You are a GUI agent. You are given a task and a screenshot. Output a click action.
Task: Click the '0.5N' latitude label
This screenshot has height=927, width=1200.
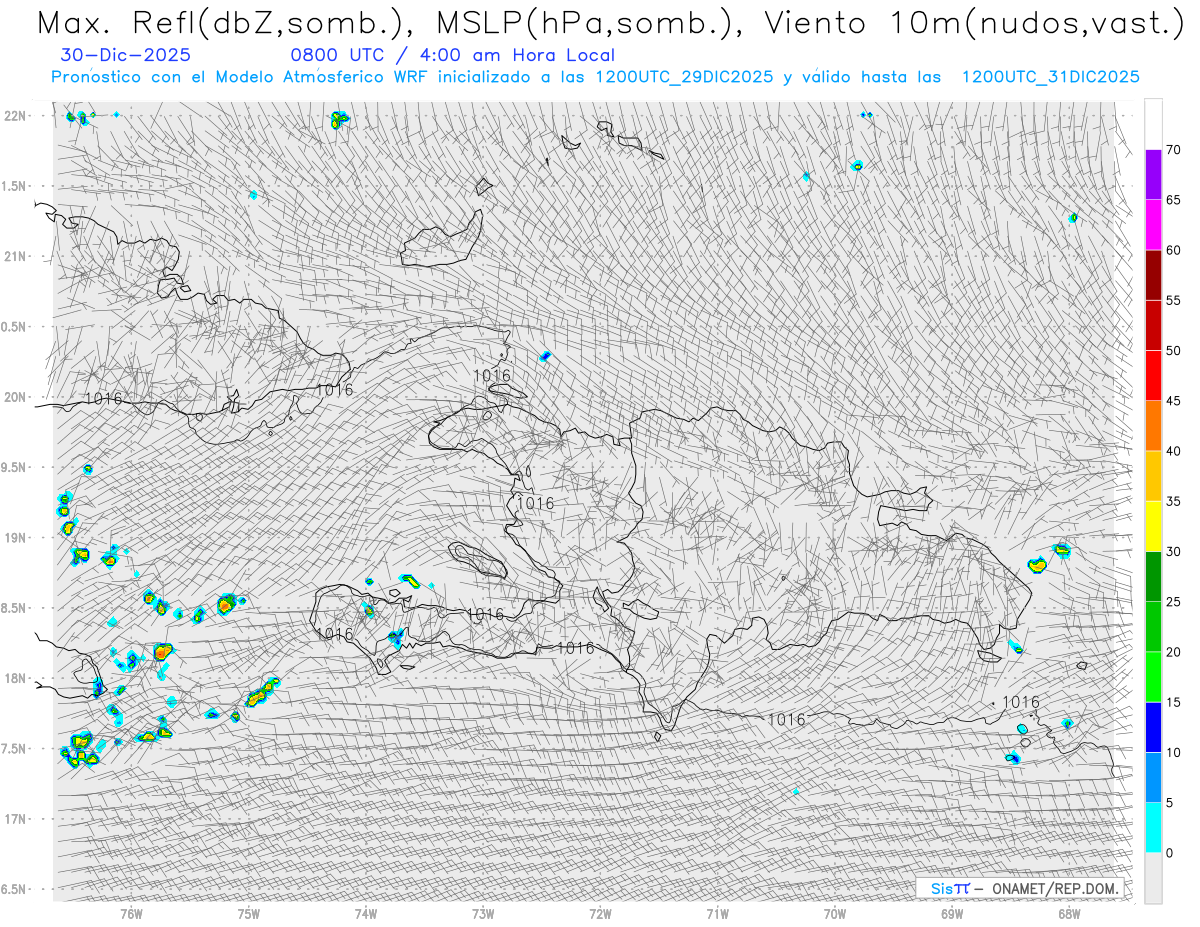pyautogui.click(x=15, y=327)
